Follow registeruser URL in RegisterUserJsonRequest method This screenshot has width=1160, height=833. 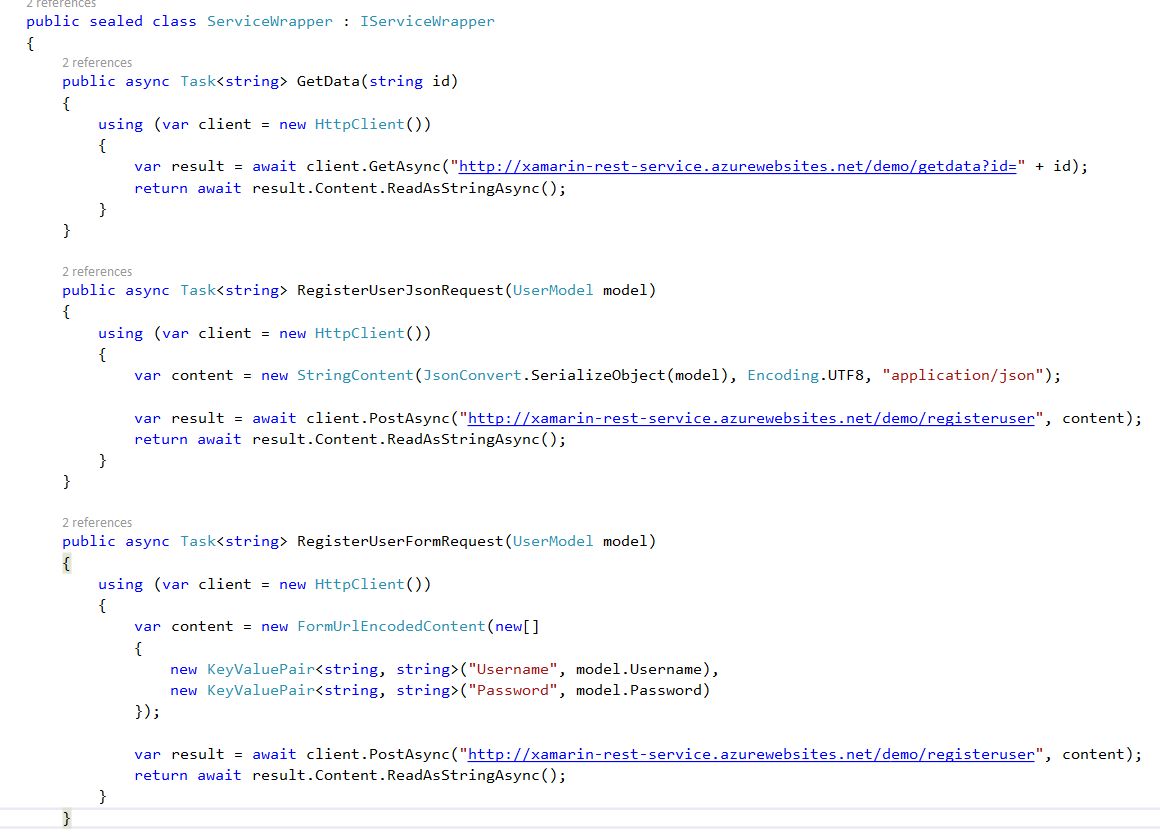click(x=751, y=418)
